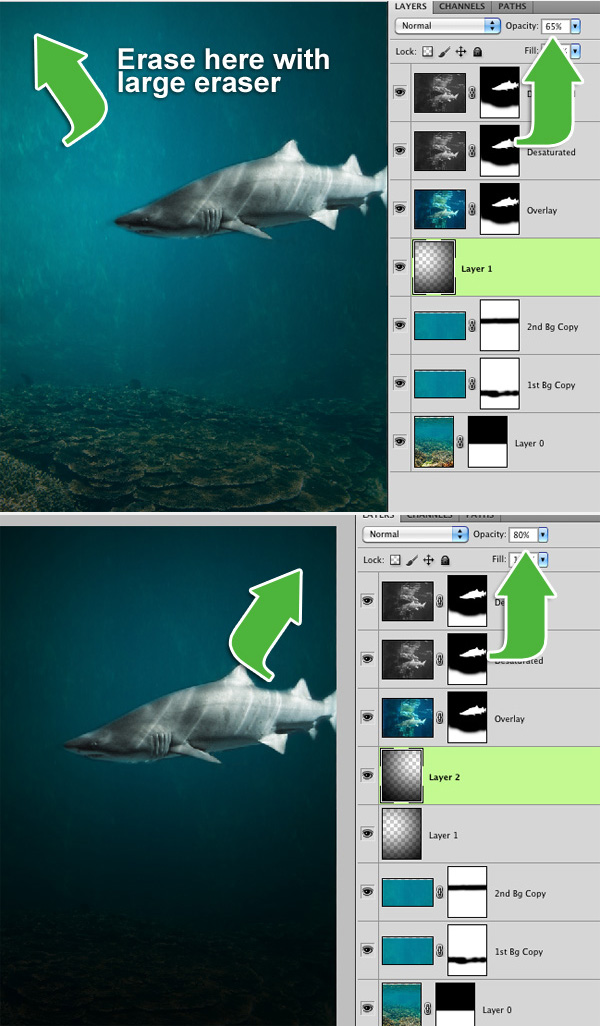Viewport: 600px width, 1026px height.
Task: Click lock position icon in upper Layers panel
Action: [x=462, y=50]
